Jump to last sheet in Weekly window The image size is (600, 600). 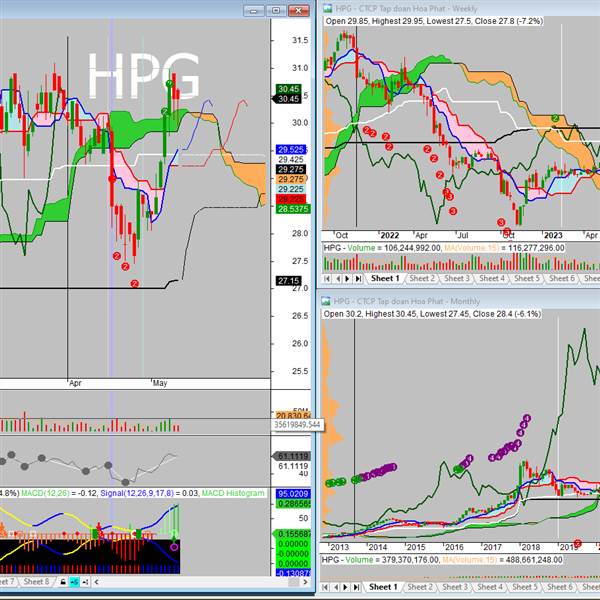(x=358, y=279)
